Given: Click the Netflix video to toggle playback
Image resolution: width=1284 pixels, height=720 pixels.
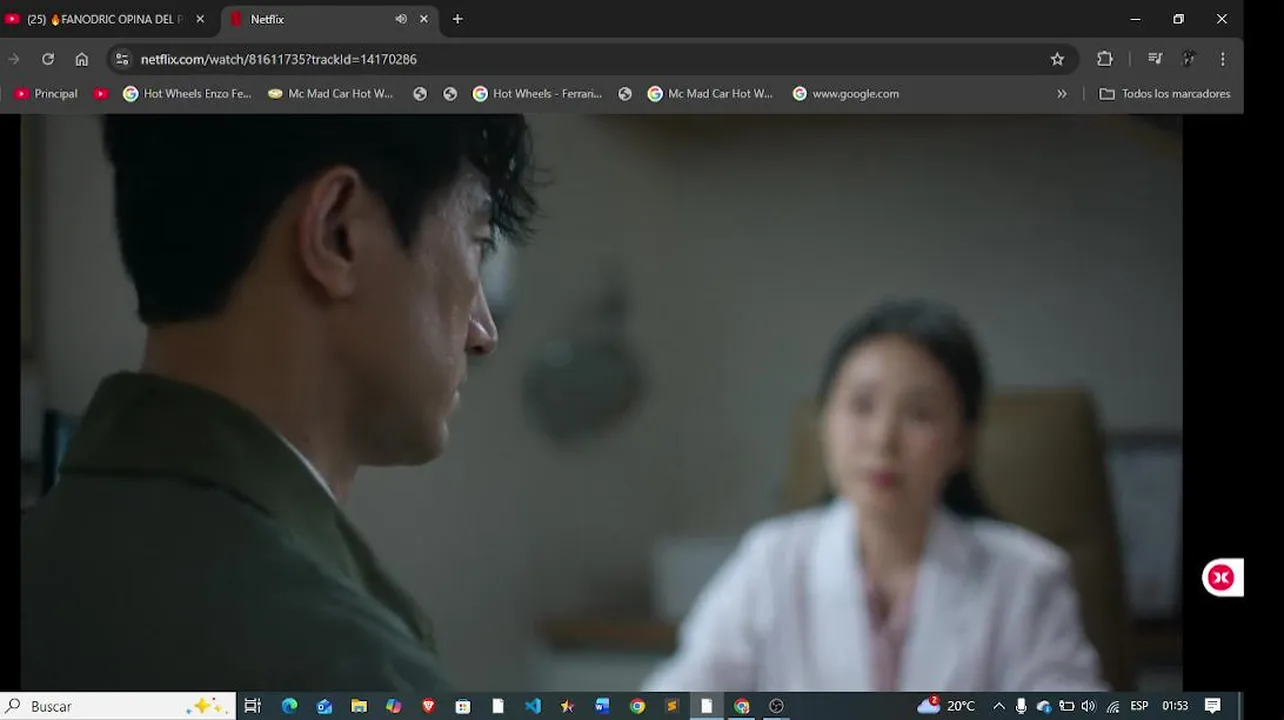Looking at the screenshot, I should point(601,402).
